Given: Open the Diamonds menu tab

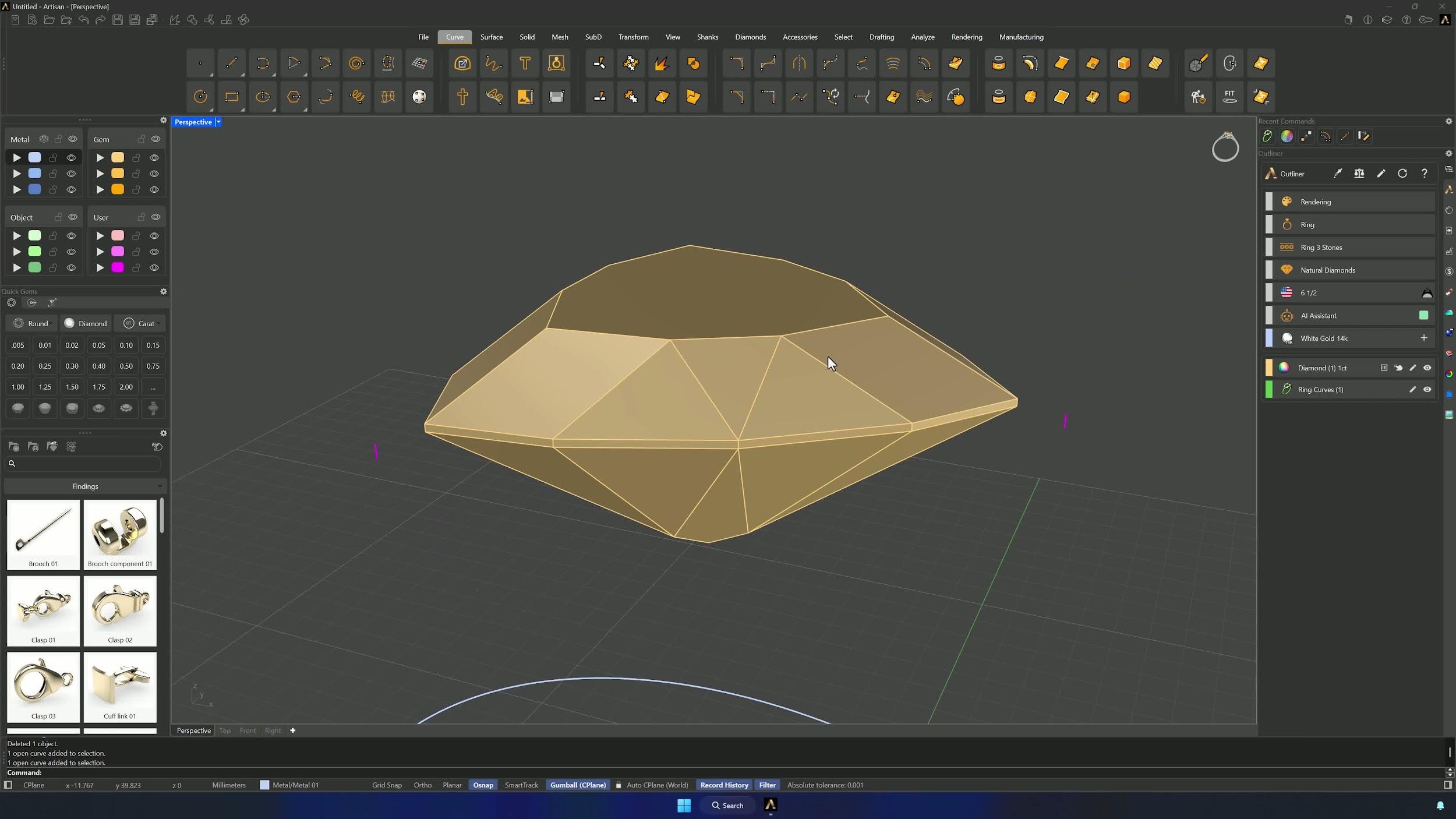Looking at the screenshot, I should tap(750, 37).
